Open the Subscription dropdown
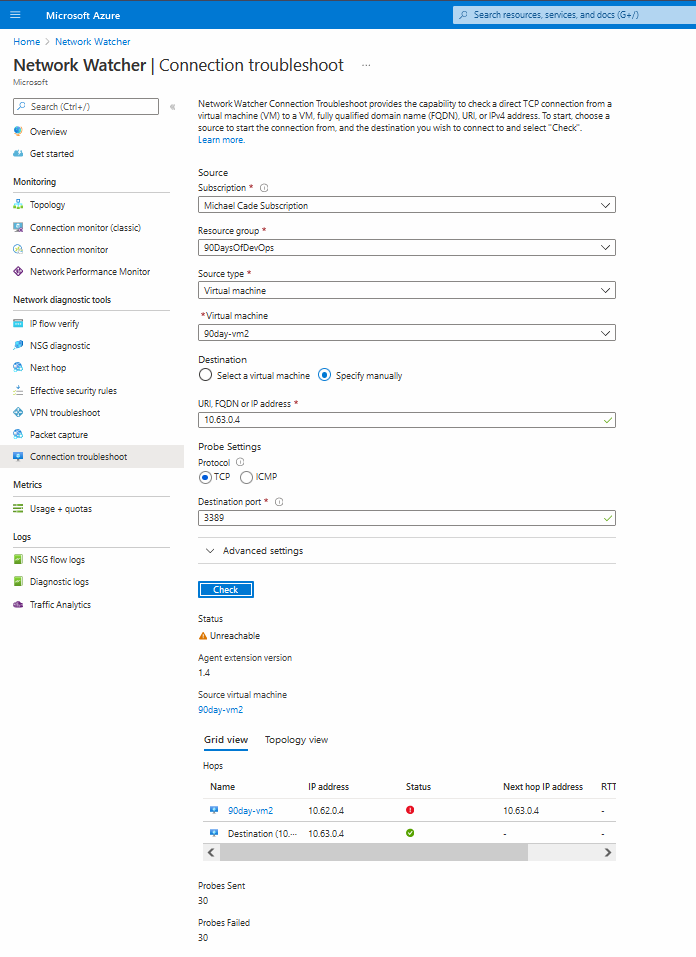 pyautogui.click(x=406, y=205)
